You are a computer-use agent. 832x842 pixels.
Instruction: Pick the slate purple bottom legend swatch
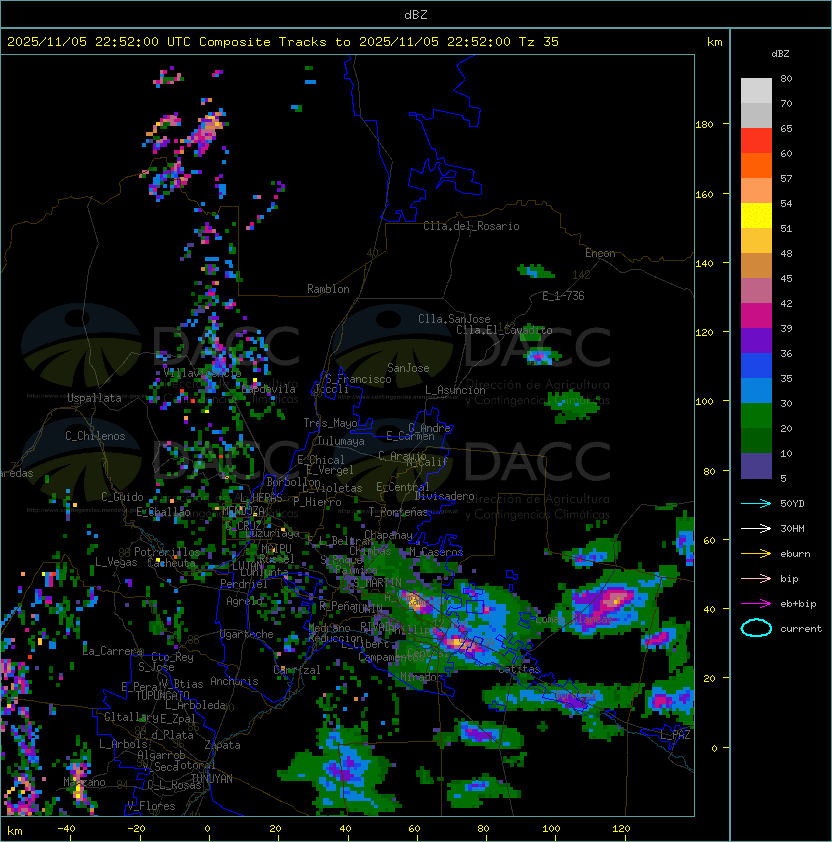click(x=756, y=466)
